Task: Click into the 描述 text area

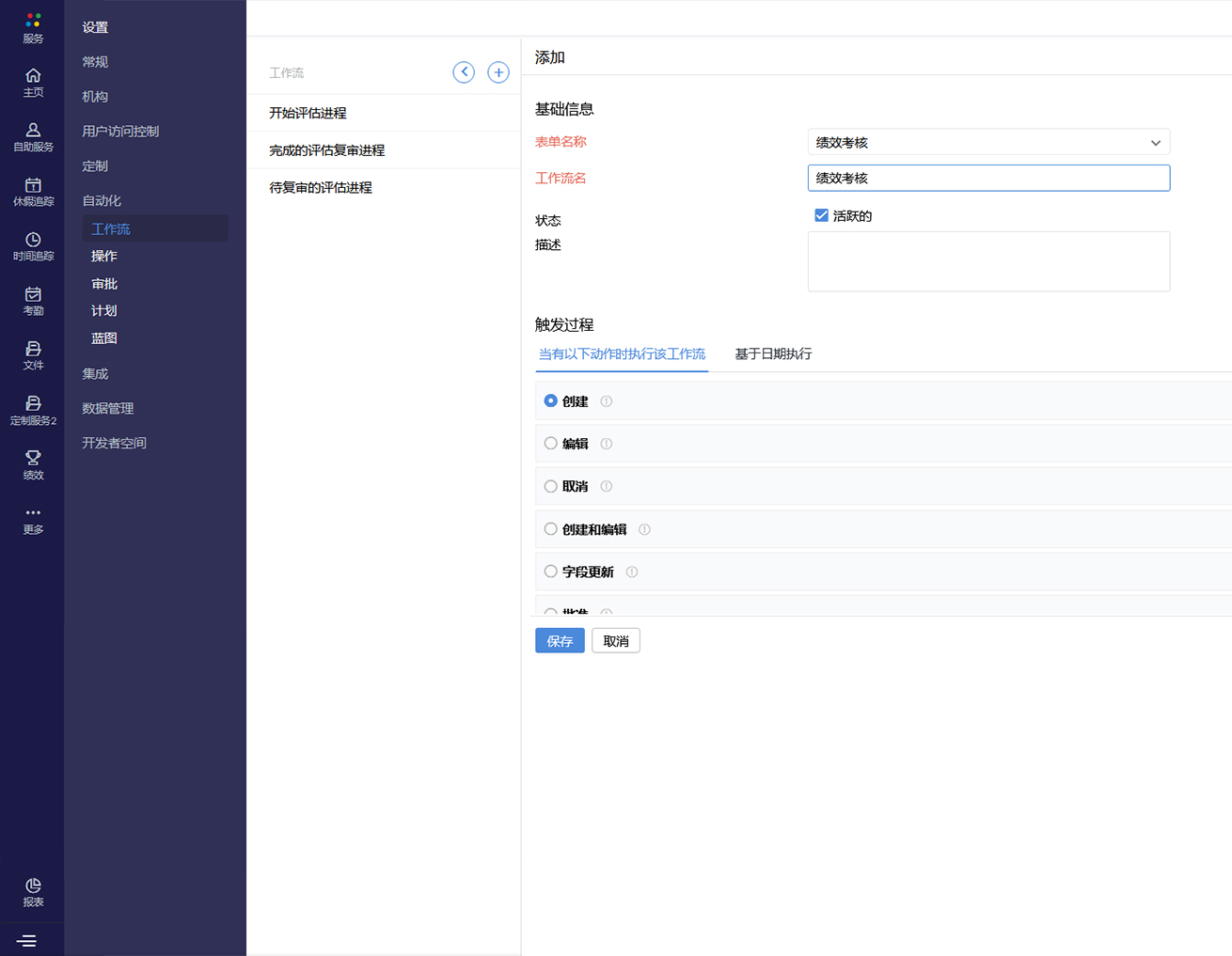Action: [x=987, y=261]
